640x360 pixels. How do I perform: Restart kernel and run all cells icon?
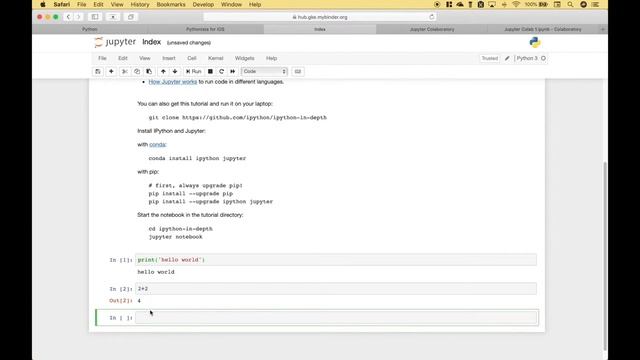tap(233, 71)
